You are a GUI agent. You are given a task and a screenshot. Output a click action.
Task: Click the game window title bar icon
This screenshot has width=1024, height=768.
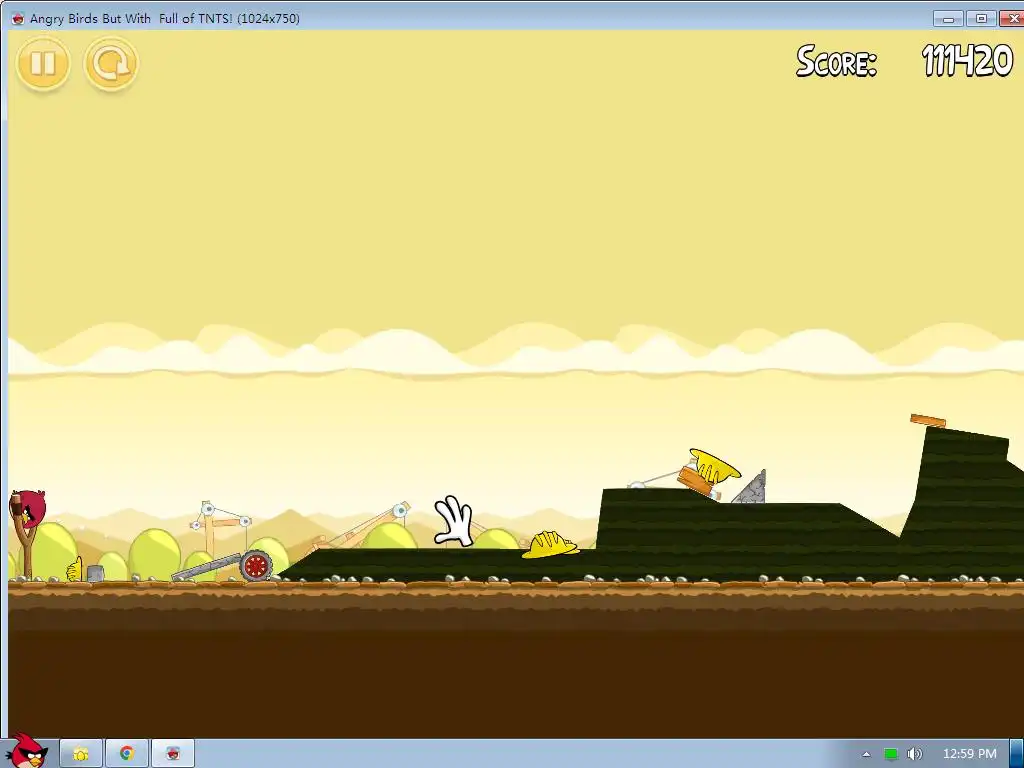tap(18, 18)
